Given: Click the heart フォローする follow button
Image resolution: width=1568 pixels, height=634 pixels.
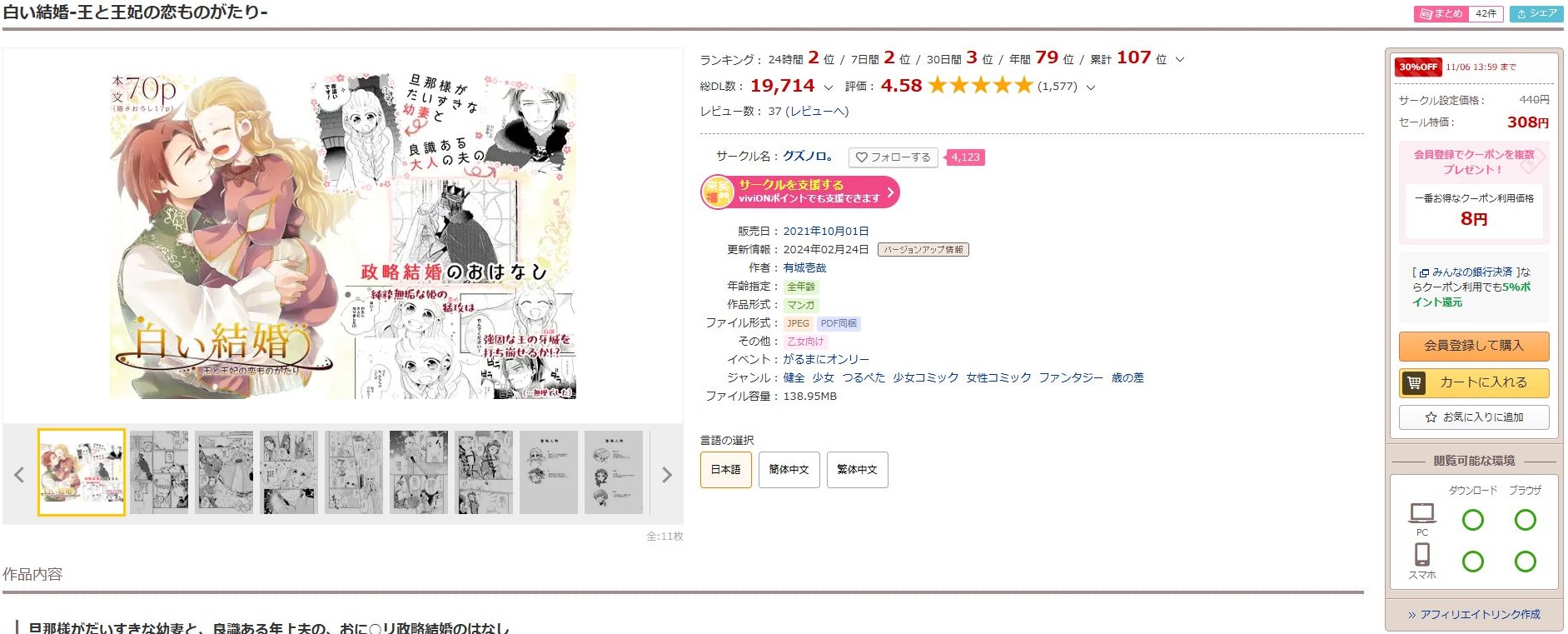Looking at the screenshot, I should (x=894, y=157).
